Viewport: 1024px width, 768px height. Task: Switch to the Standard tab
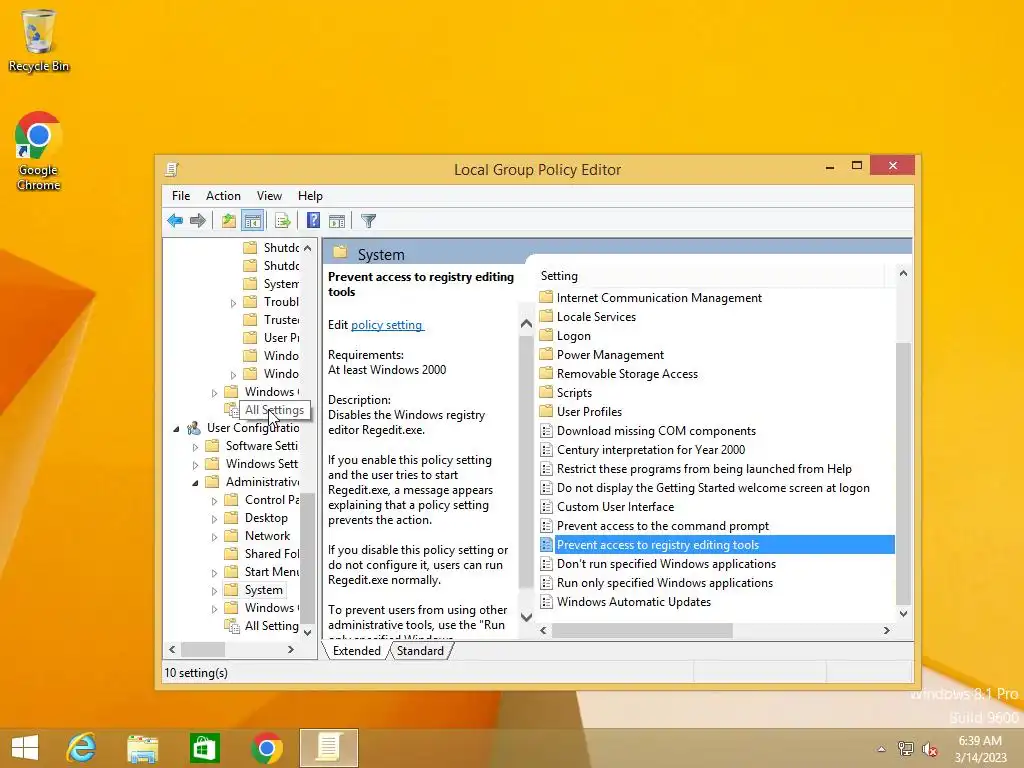(421, 650)
